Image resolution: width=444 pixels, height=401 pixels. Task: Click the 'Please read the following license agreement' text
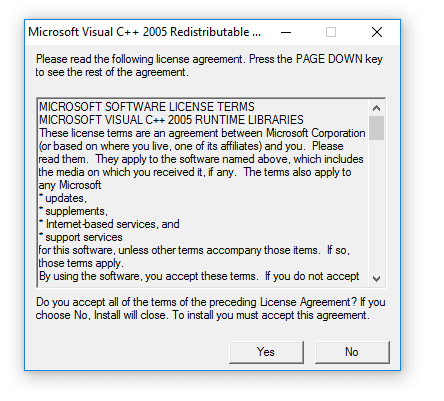(x=209, y=66)
